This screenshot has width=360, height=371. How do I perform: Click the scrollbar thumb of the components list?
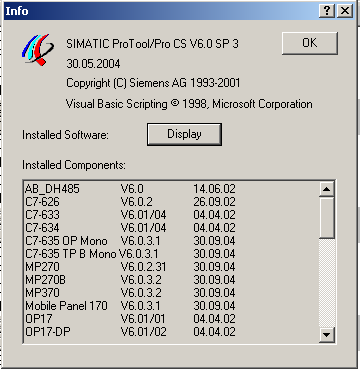coord(327,217)
